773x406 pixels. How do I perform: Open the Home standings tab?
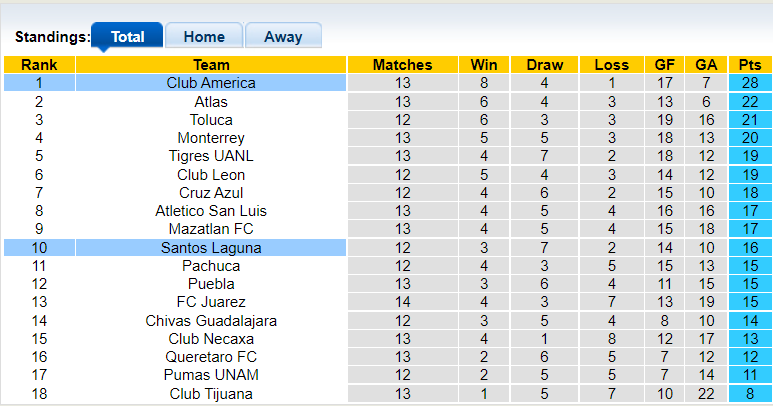tap(204, 37)
